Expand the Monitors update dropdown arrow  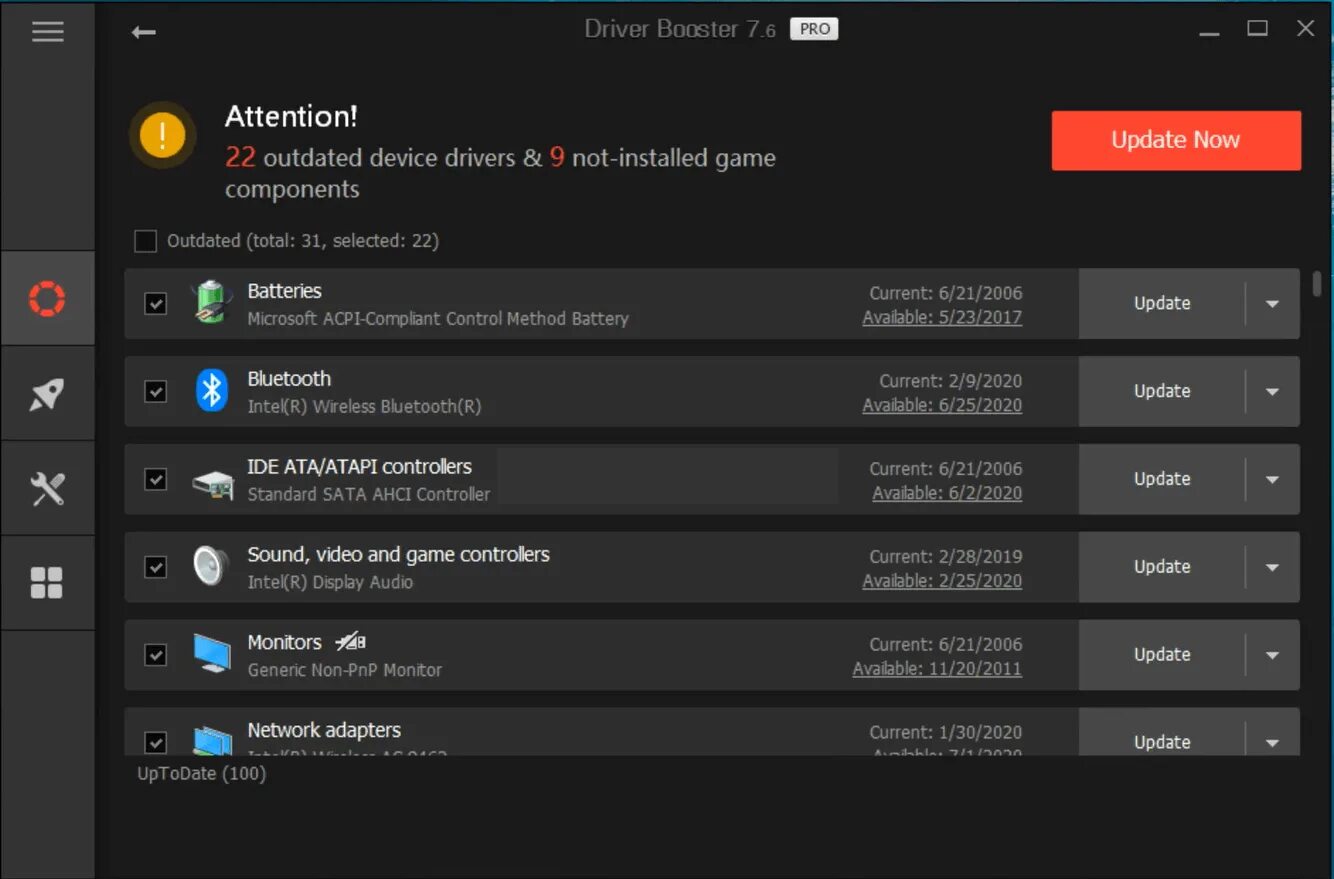click(1272, 655)
